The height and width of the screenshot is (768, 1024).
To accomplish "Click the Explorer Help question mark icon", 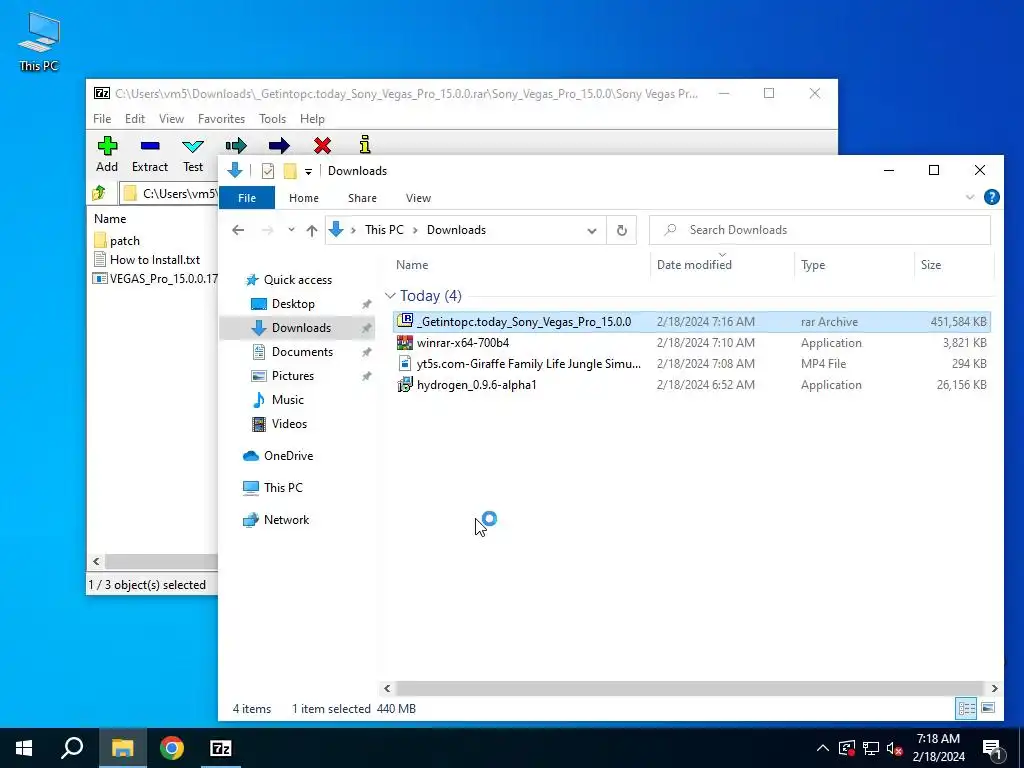I will coord(991,197).
